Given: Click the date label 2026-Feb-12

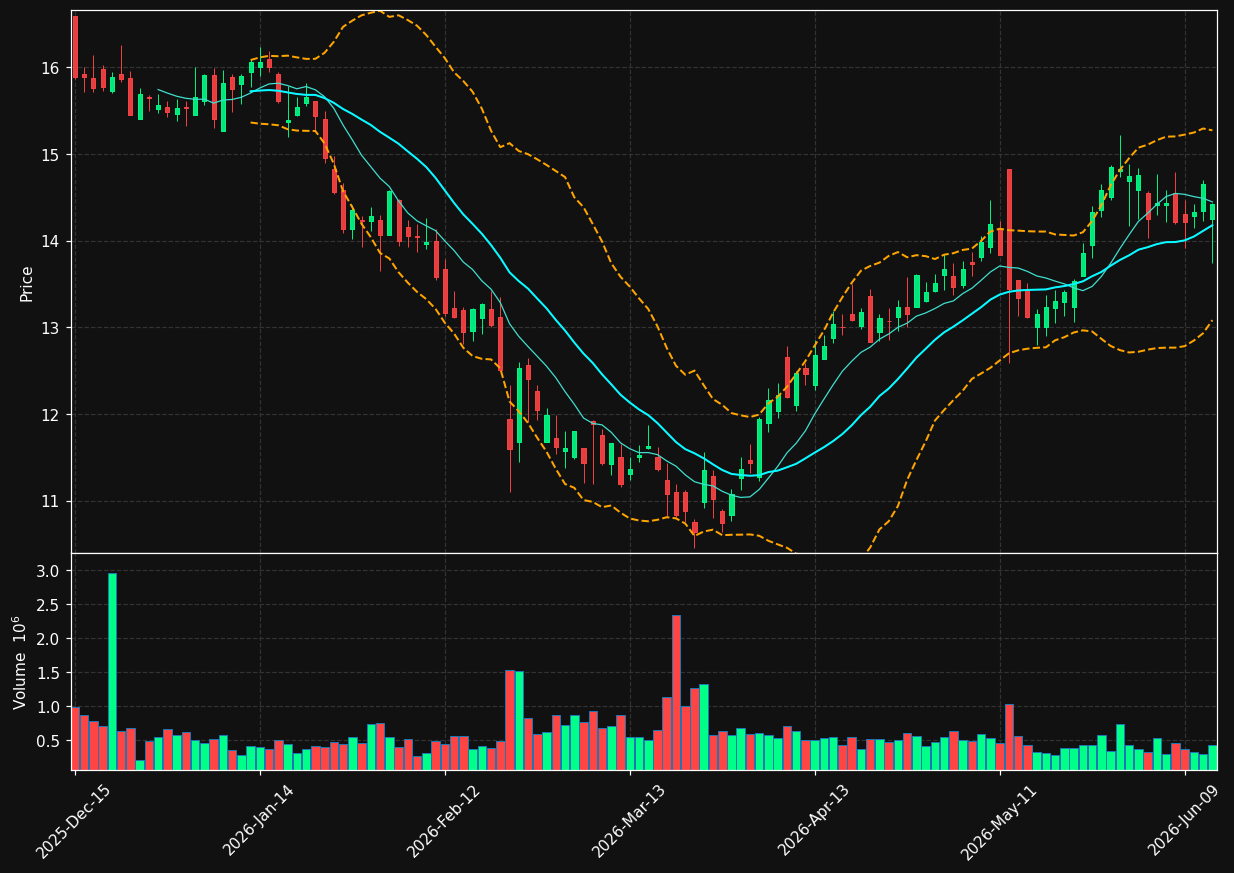Looking at the screenshot, I should 444,821.
